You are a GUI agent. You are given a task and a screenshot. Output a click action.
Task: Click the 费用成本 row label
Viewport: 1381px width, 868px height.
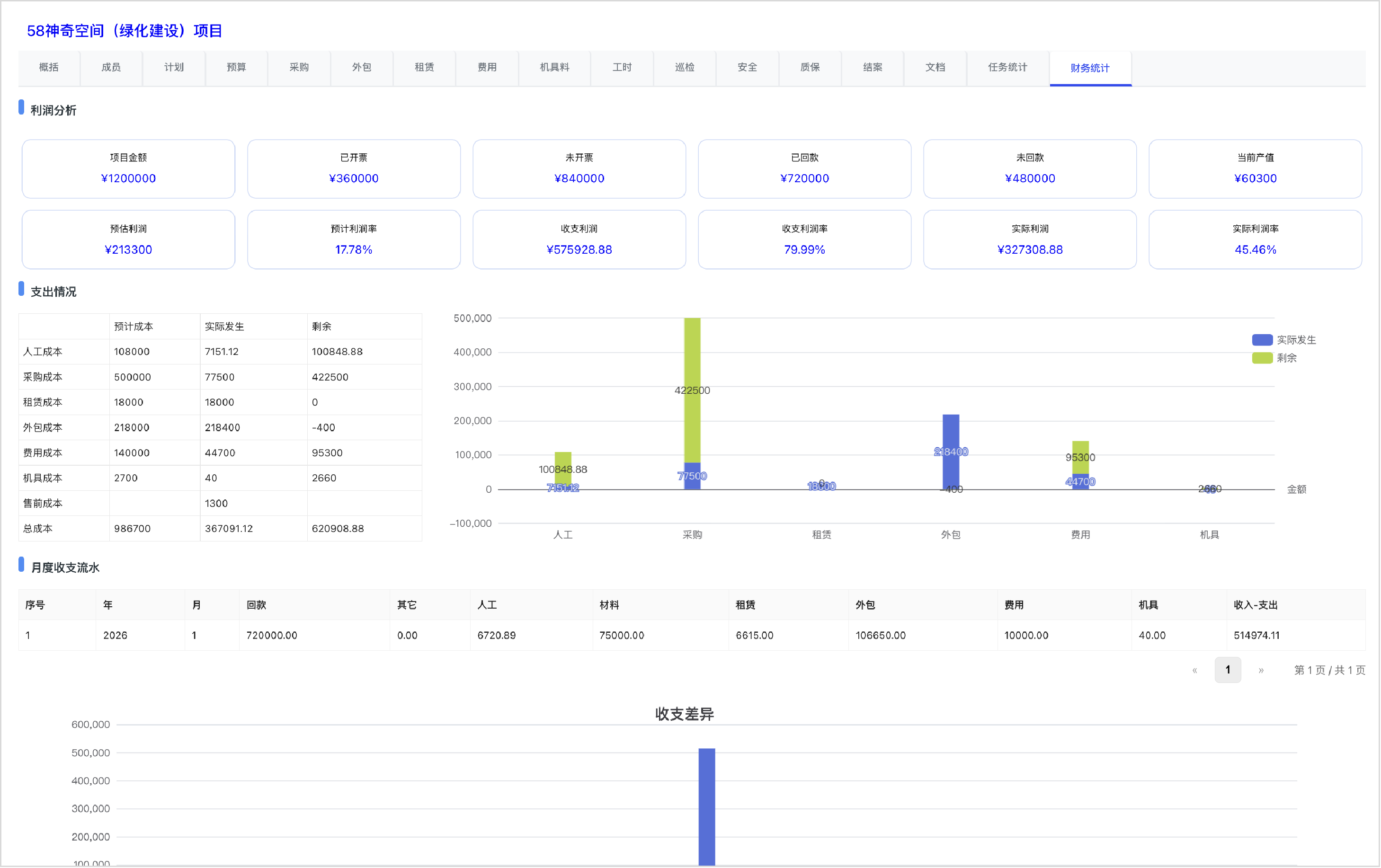point(43,453)
